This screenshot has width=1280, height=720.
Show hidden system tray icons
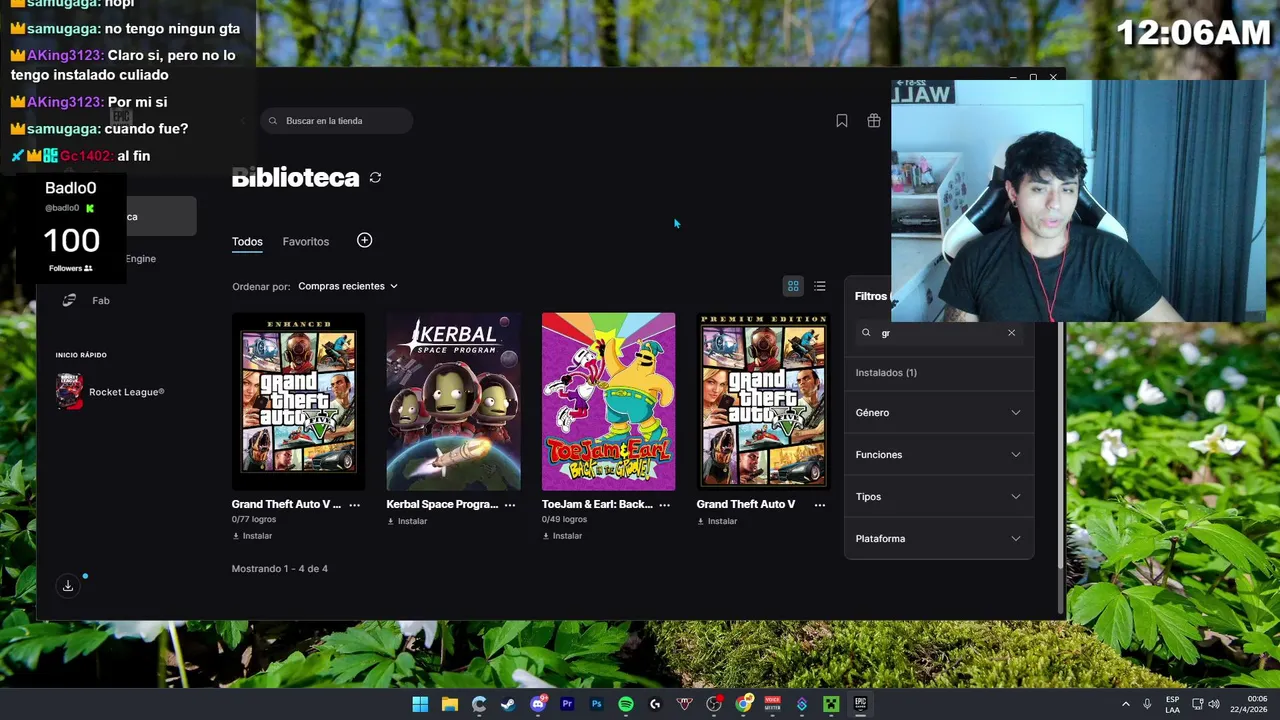click(x=1125, y=704)
